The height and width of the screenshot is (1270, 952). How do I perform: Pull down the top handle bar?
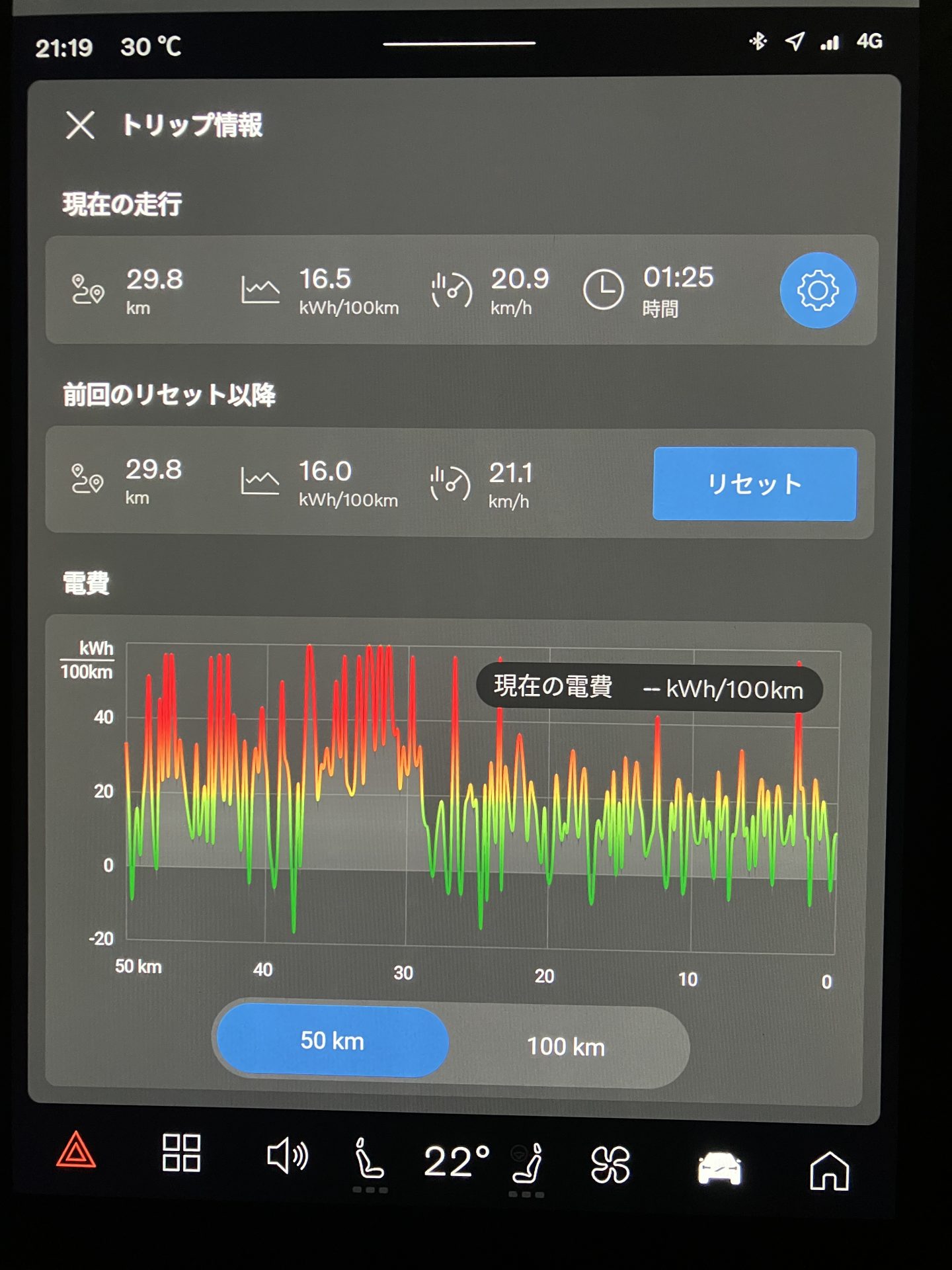[x=459, y=44]
